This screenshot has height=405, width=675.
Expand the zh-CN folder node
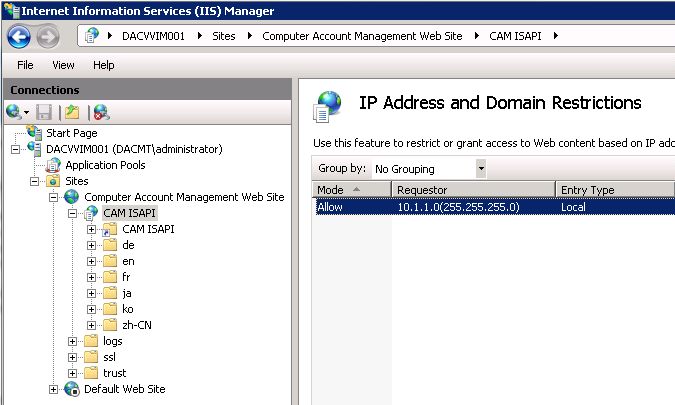click(x=91, y=325)
